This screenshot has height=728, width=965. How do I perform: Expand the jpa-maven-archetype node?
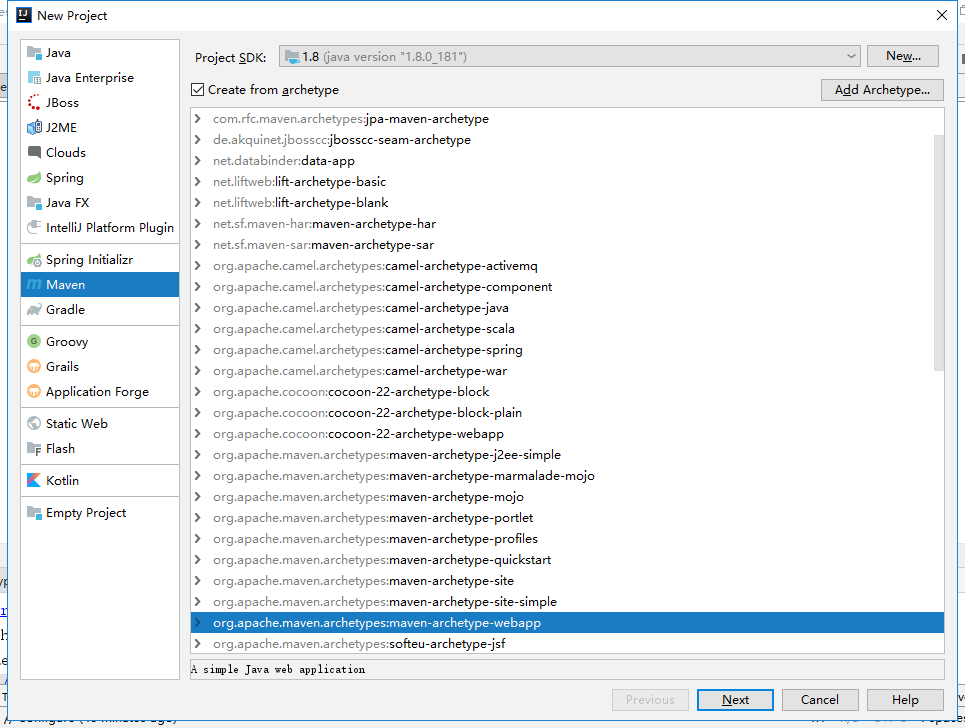[198, 118]
